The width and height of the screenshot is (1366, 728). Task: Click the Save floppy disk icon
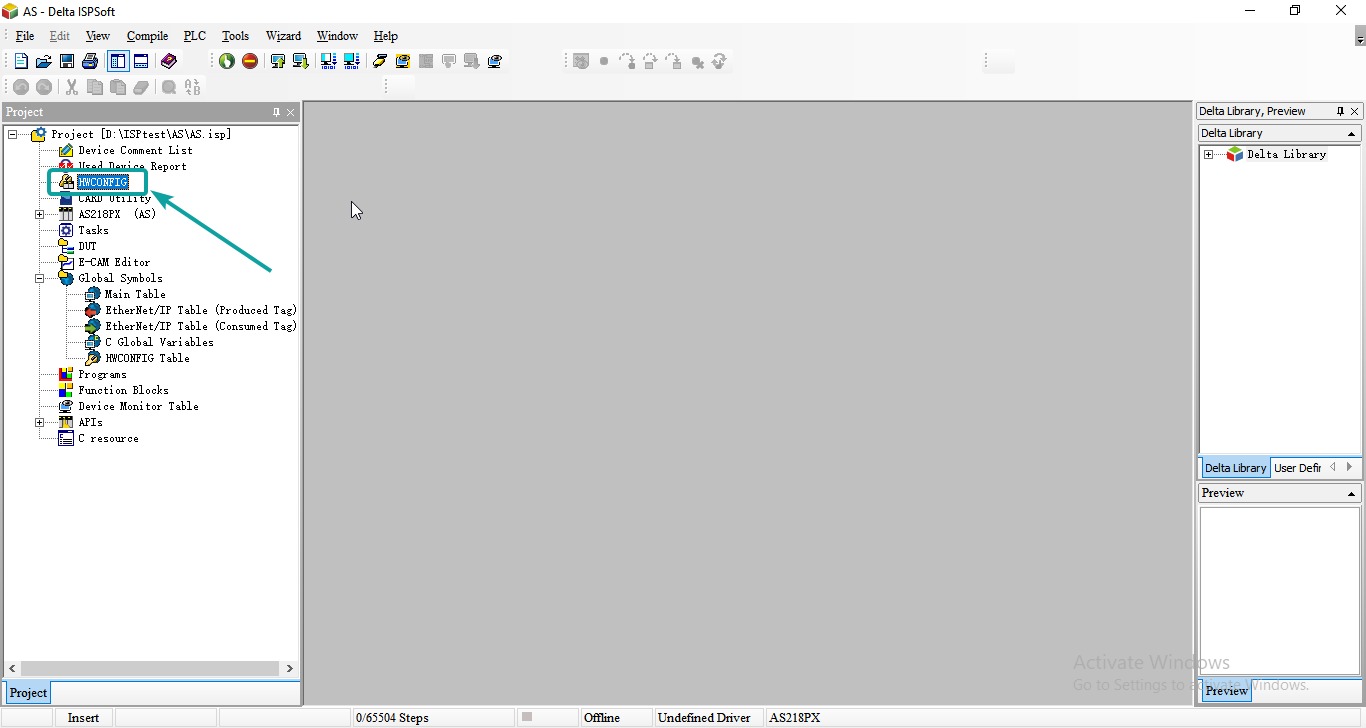click(x=67, y=61)
